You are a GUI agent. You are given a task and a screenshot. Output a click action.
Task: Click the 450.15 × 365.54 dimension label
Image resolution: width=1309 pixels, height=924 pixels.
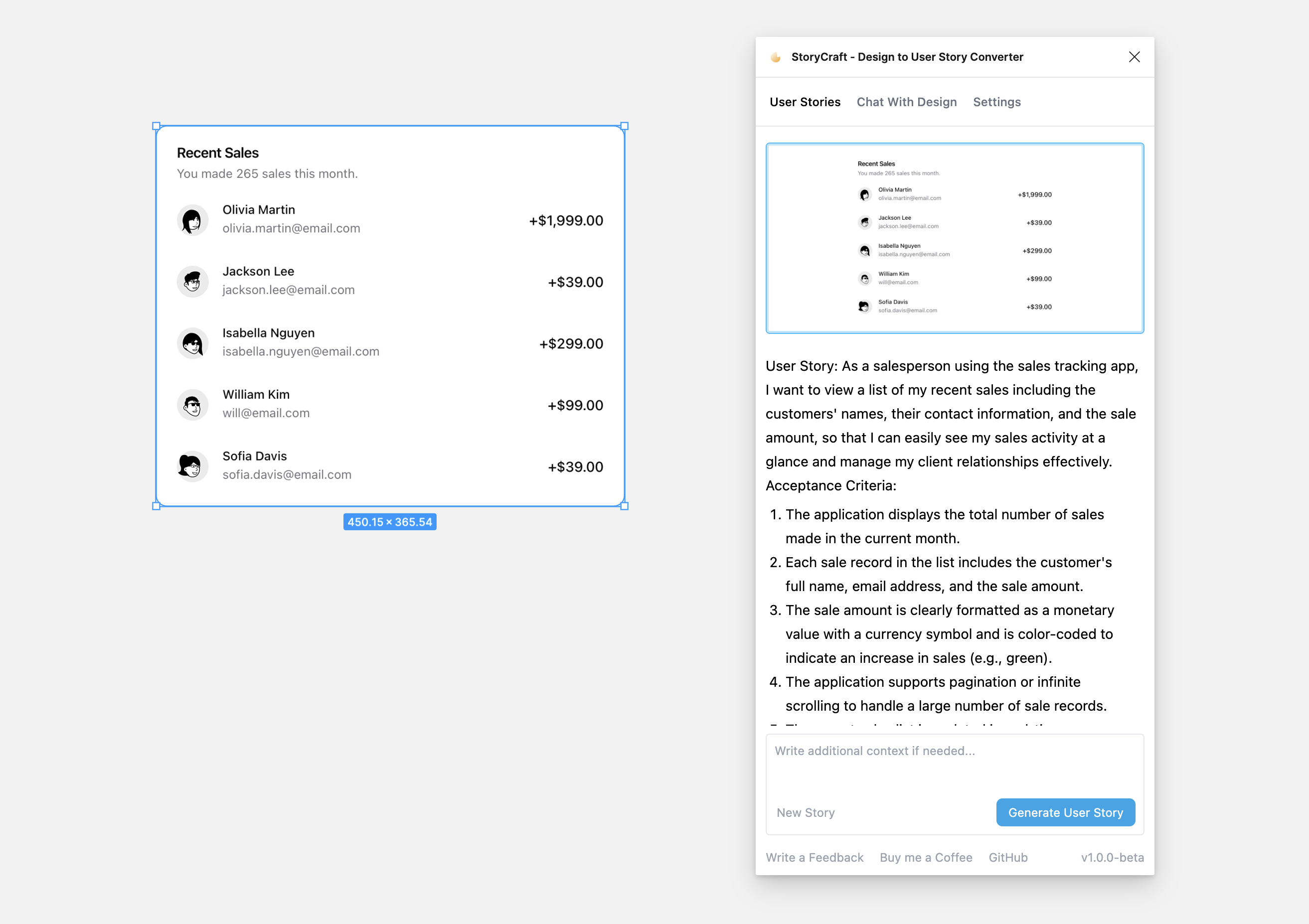click(390, 522)
